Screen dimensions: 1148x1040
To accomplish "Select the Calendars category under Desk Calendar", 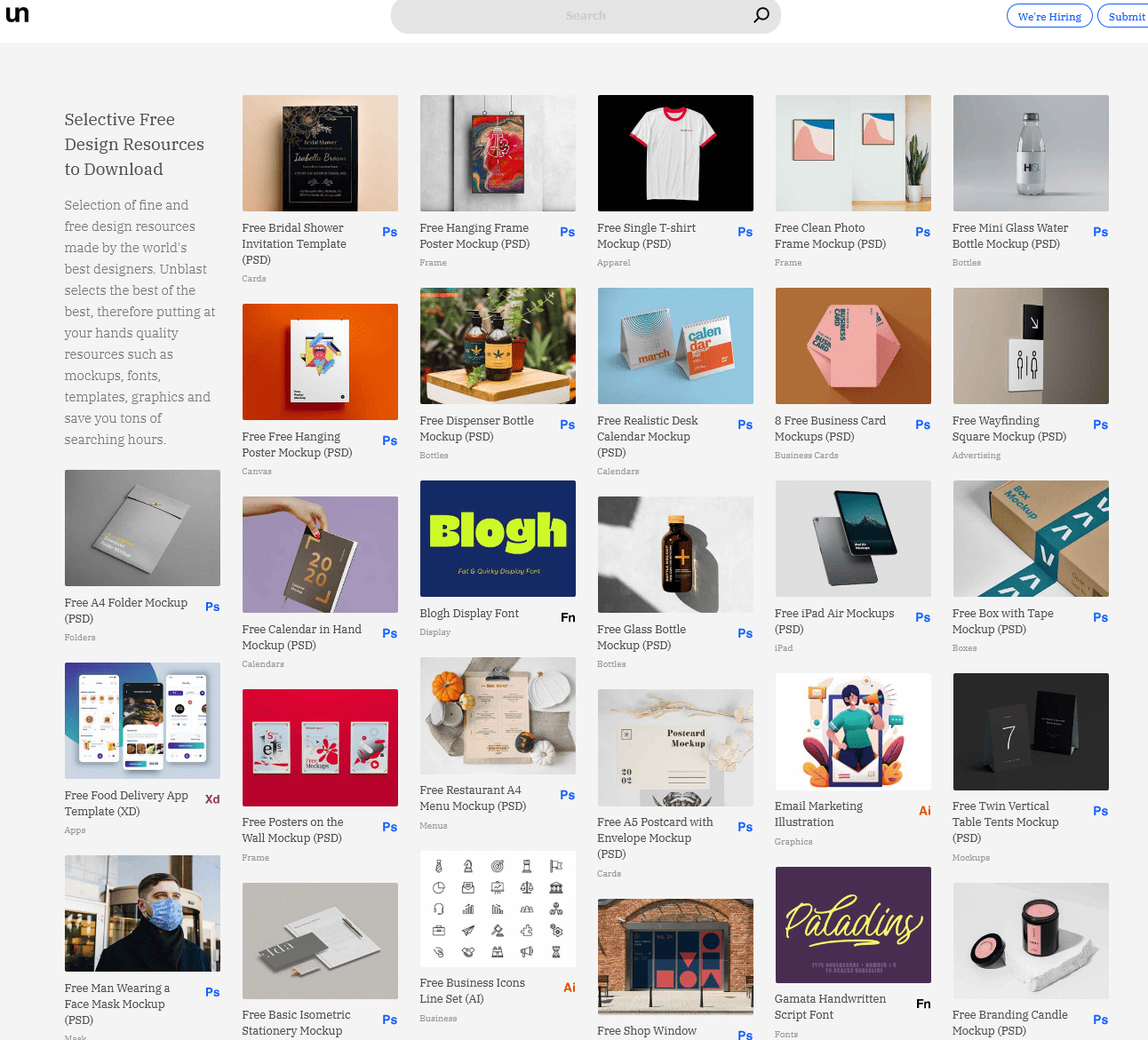I will (618, 472).
